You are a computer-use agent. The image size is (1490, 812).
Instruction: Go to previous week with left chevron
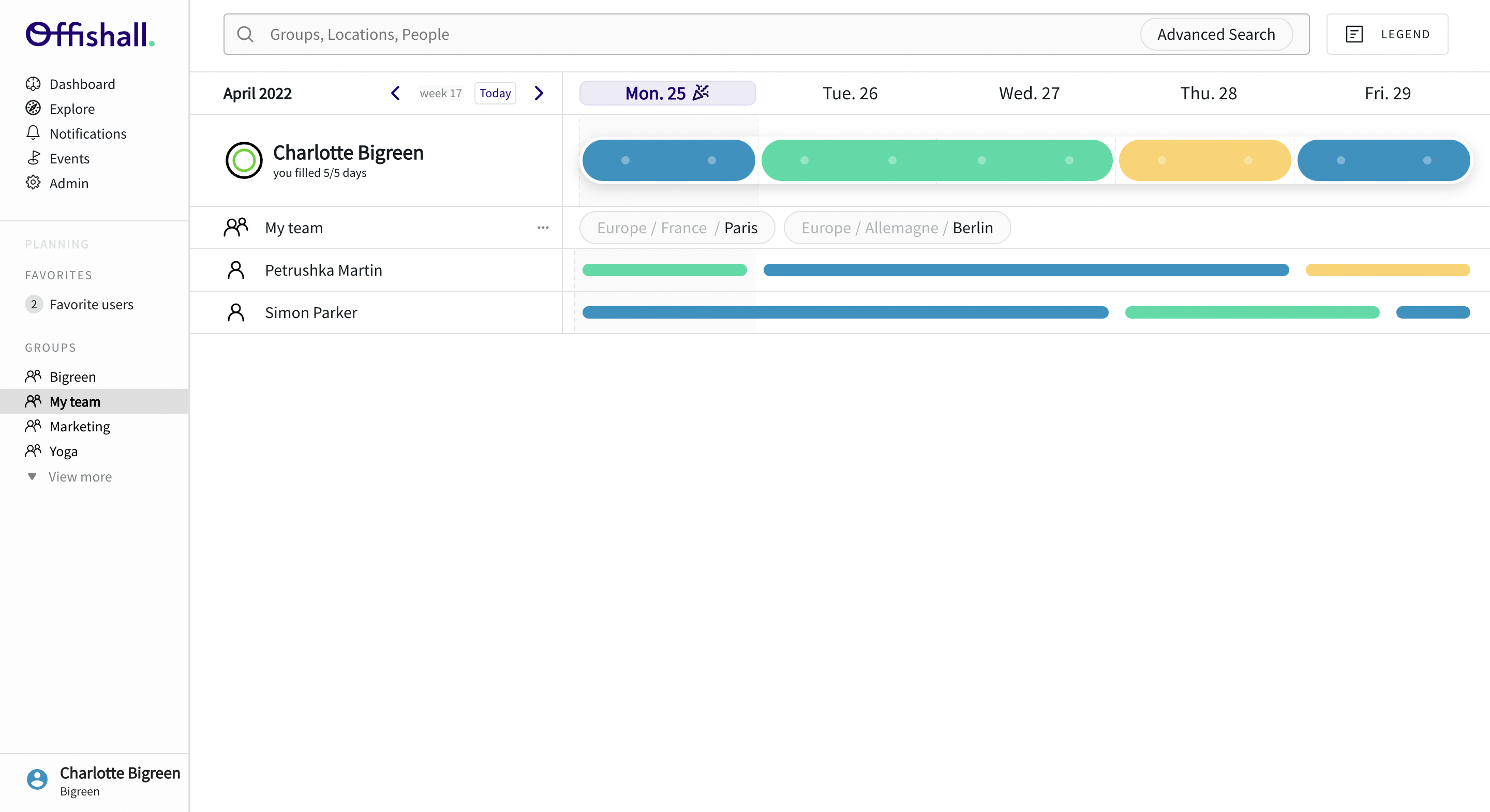coord(396,93)
